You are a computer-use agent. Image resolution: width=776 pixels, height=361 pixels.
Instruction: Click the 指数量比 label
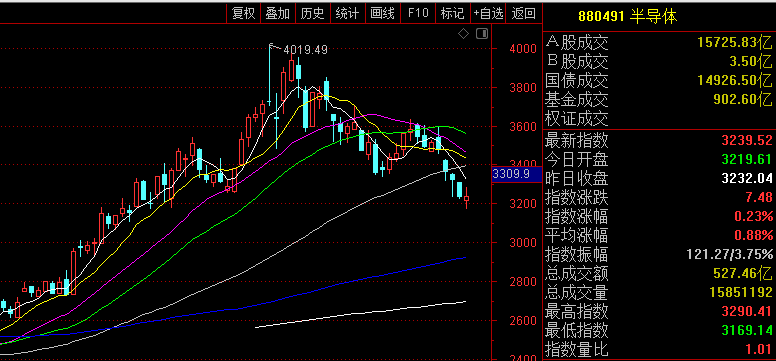pos(577,349)
